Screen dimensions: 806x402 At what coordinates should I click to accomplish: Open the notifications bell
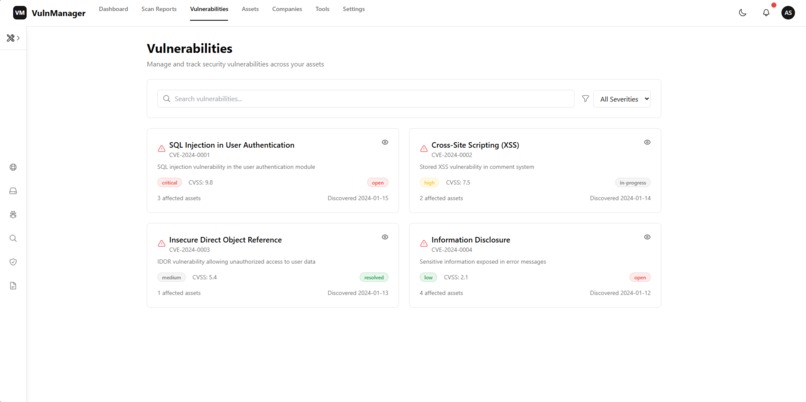click(x=766, y=13)
